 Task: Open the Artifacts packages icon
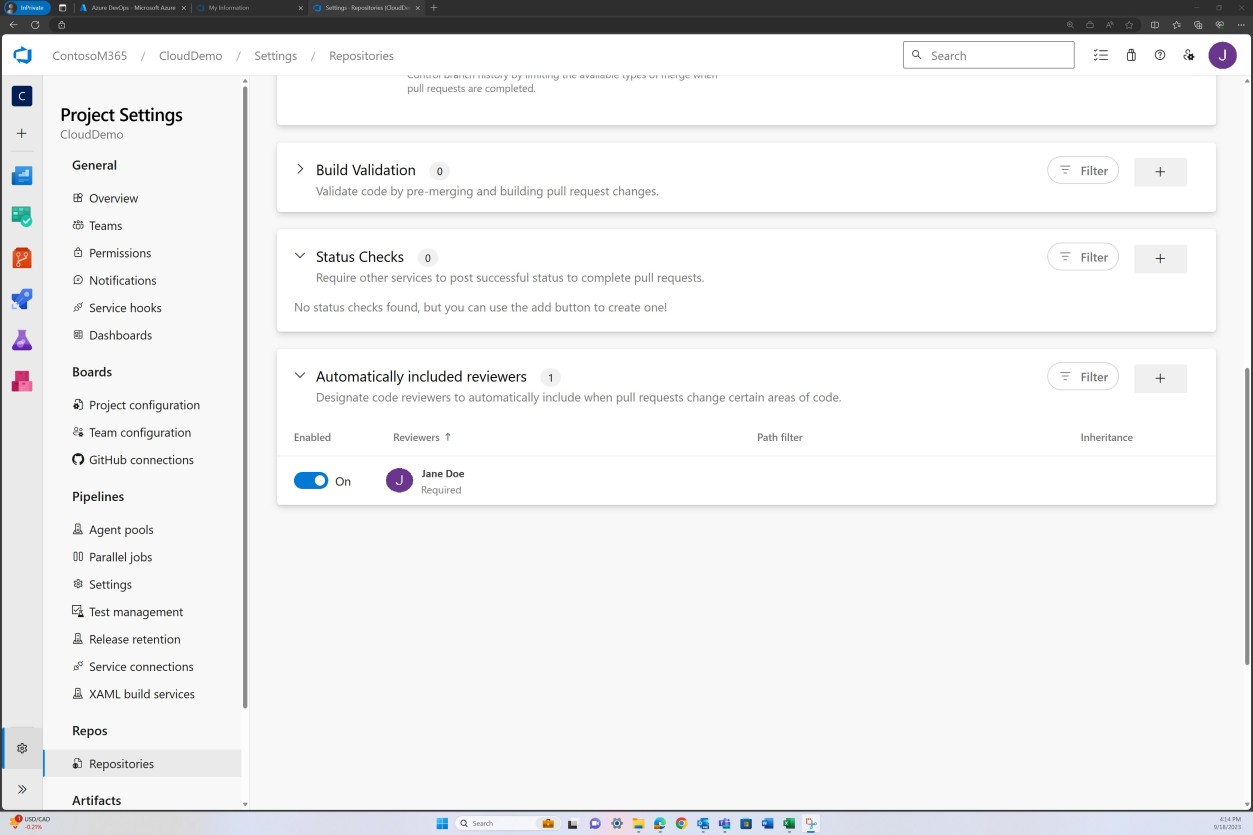[x=21, y=381]
